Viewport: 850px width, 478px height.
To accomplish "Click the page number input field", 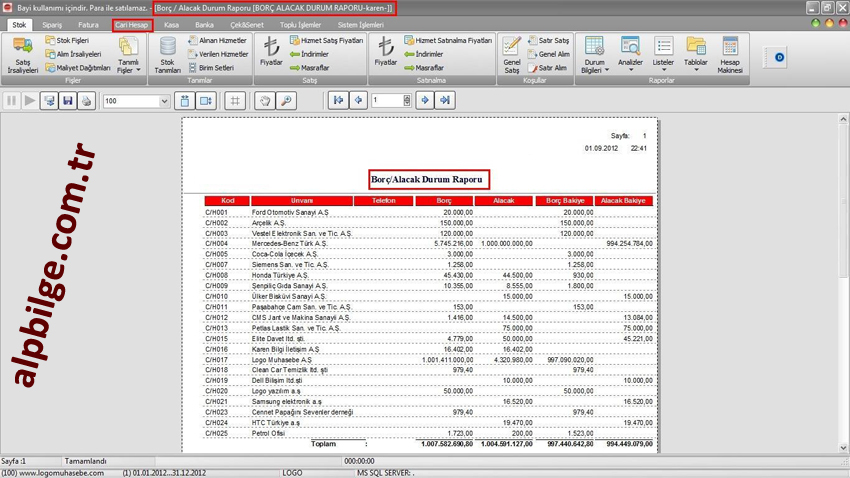I will pos(387,101).
